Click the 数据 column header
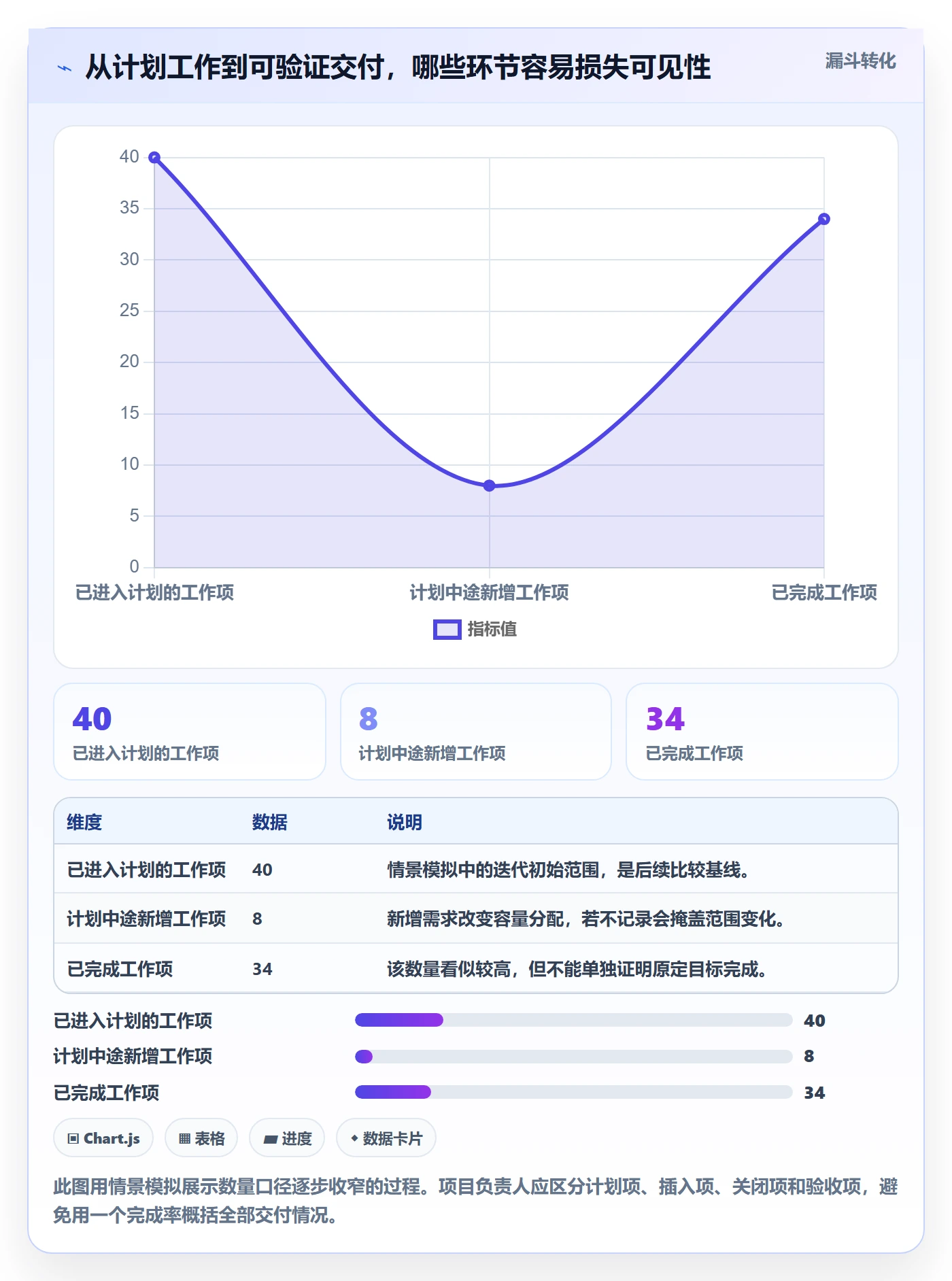952x1281 pixels. point(269,822)
